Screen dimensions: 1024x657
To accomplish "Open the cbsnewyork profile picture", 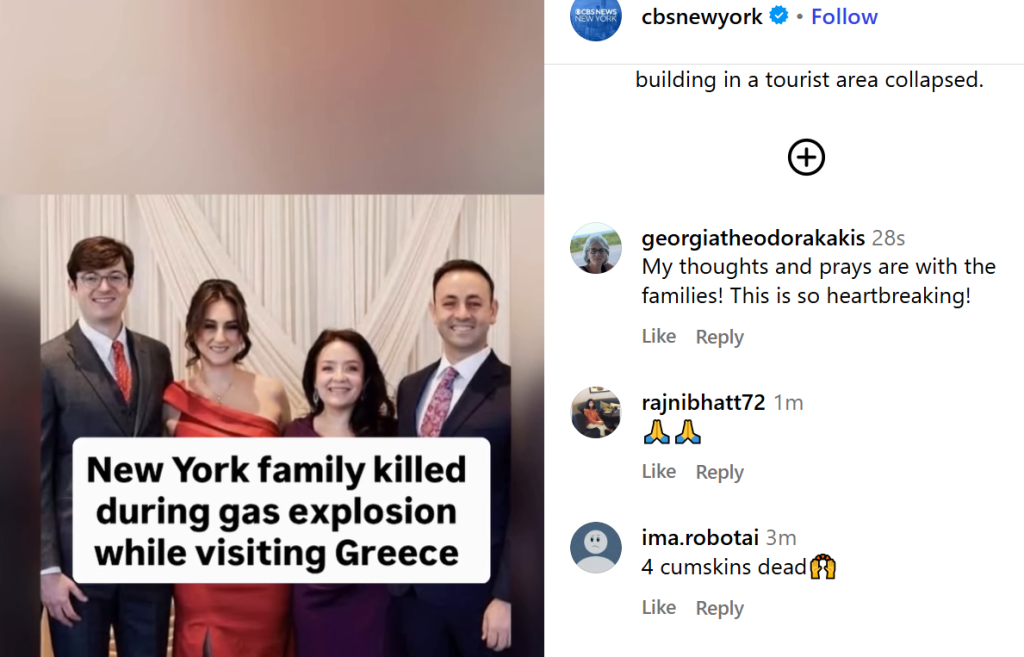I will click(x=596, y=17).
